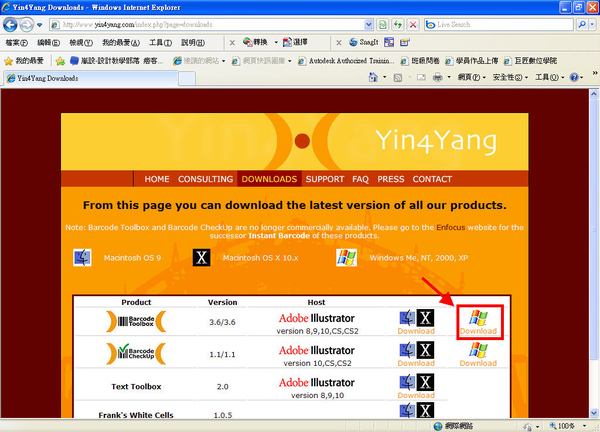
Task: Open the 工具(T) menu in menu bar
Action: 160,42
